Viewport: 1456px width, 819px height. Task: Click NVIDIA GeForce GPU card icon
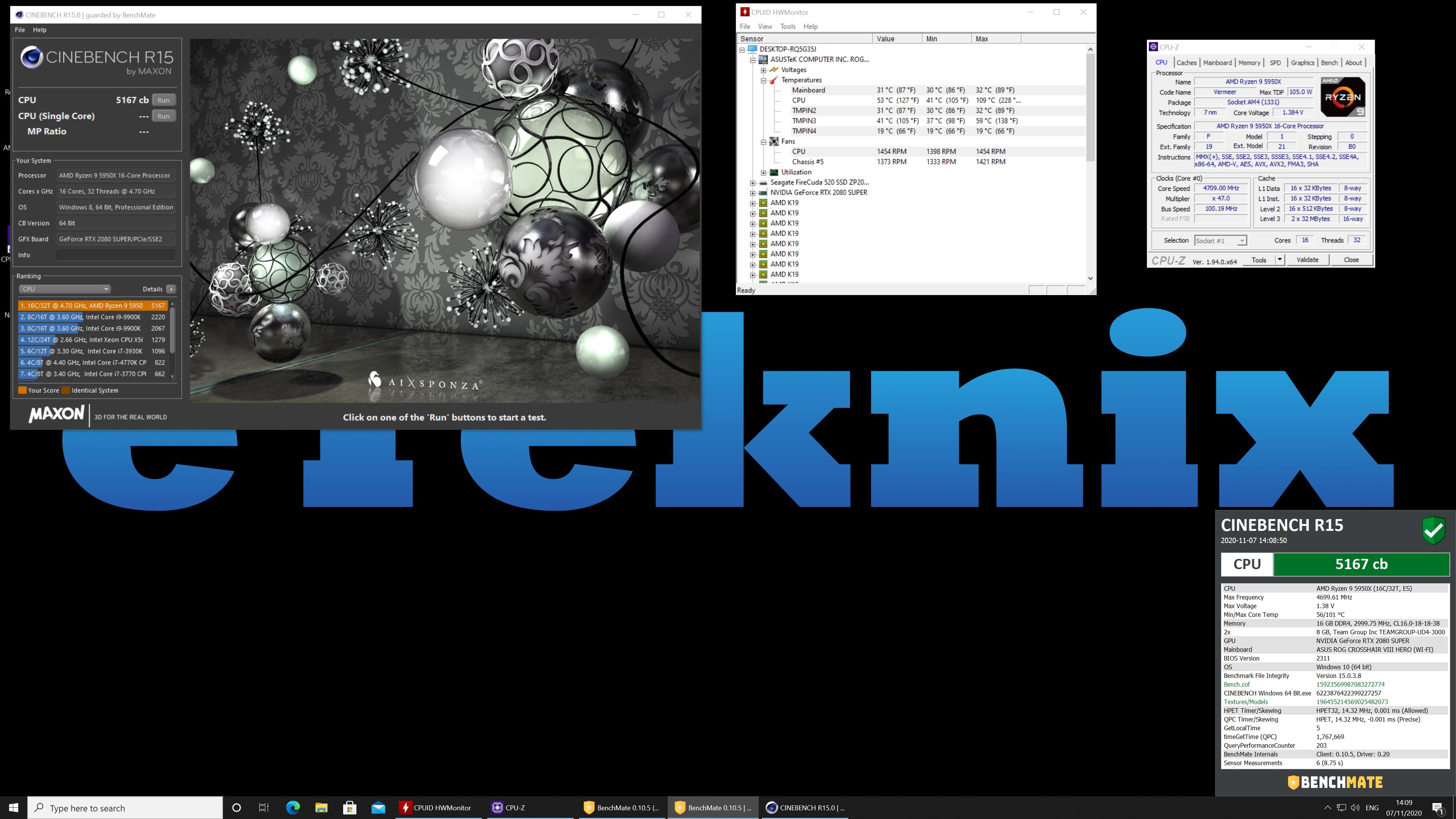pyautogui.click(x=763, y=193)
